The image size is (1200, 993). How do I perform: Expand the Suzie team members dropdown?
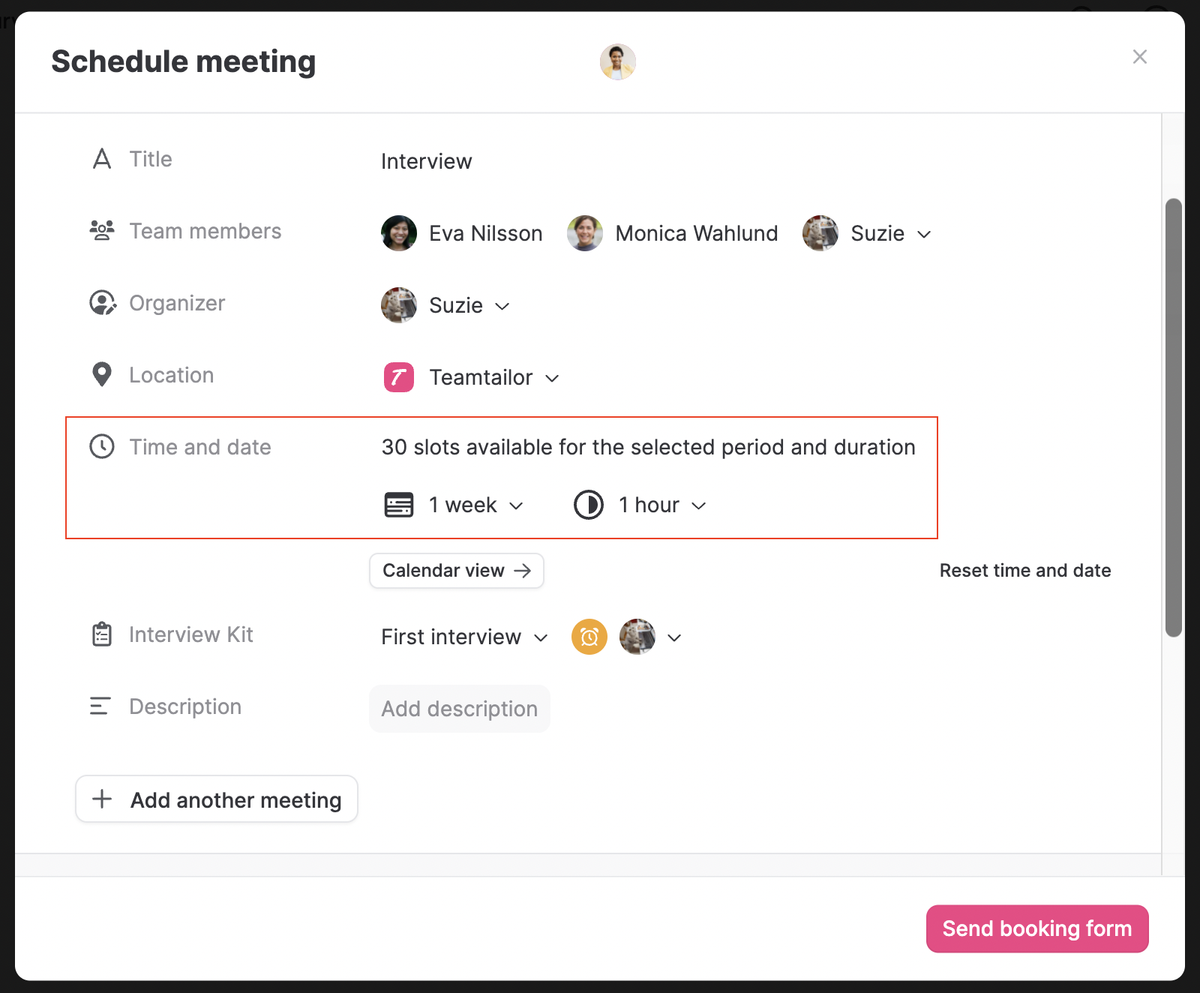(x=924, y=234)
